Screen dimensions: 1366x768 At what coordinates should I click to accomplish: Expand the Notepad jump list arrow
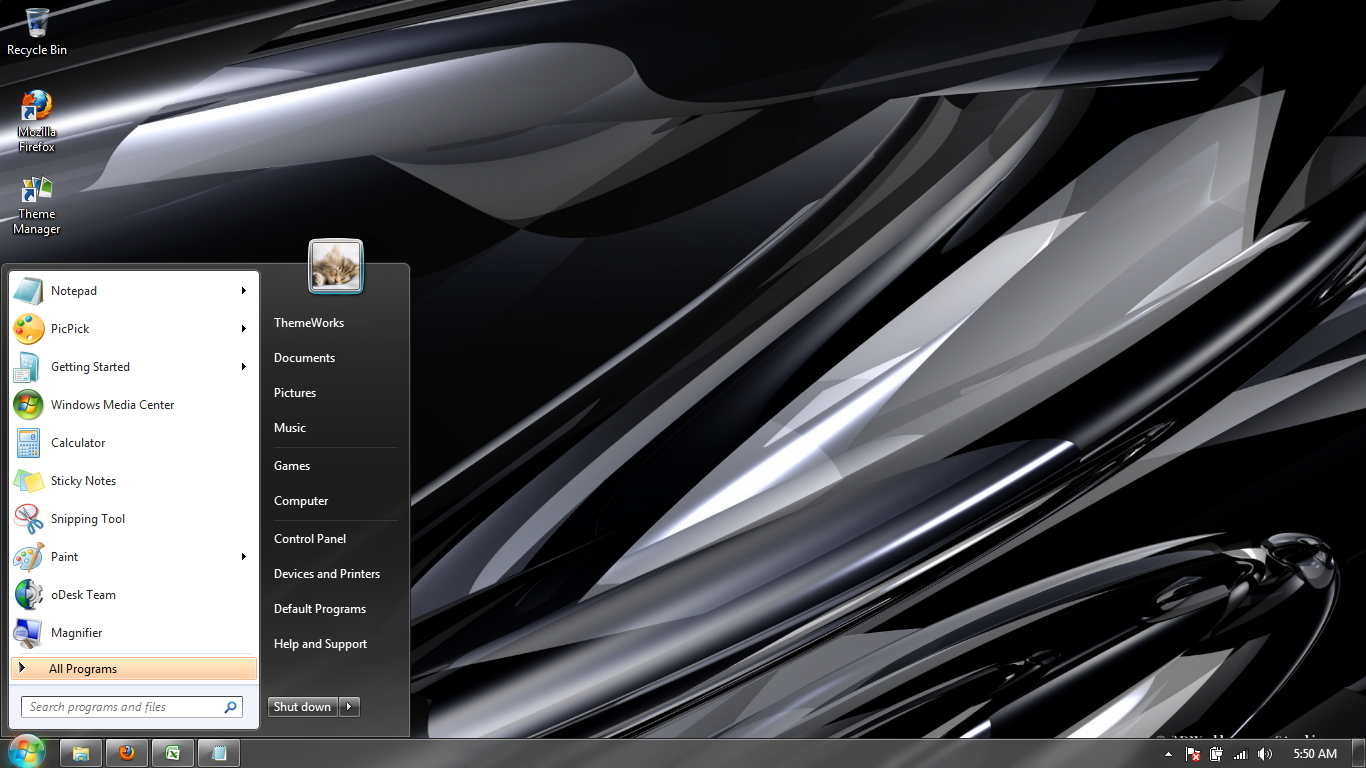click(x=243, y=291)
